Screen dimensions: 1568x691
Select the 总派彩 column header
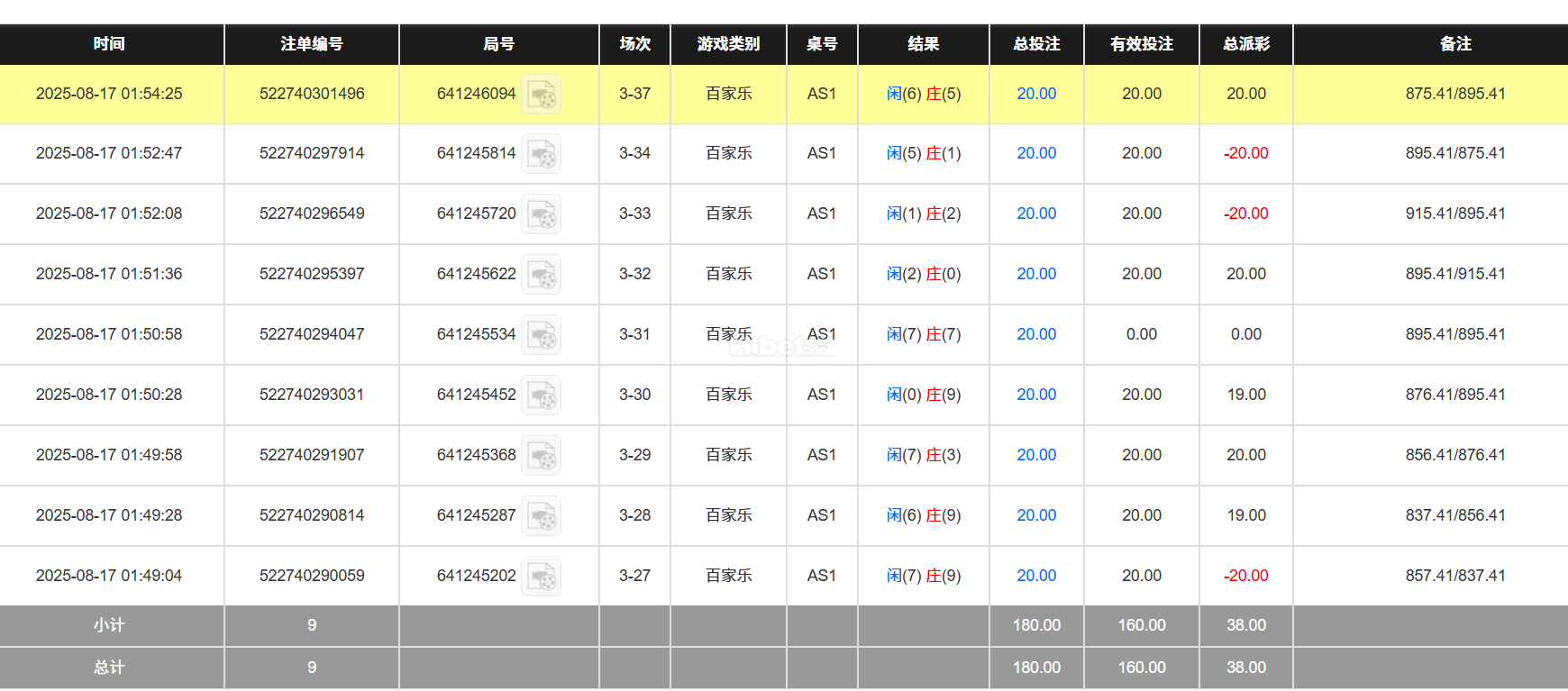tap(1245, 44)
